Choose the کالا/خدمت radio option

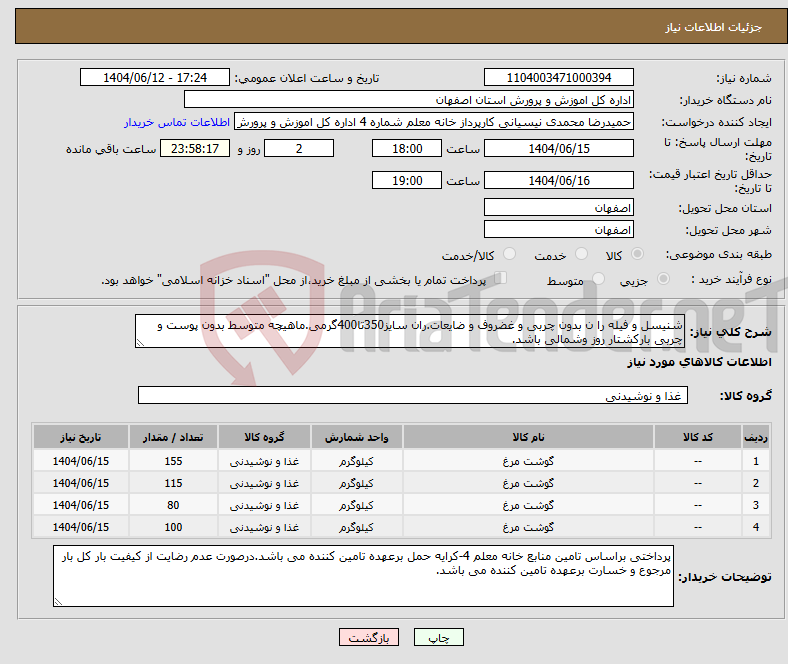coord(509,256)
